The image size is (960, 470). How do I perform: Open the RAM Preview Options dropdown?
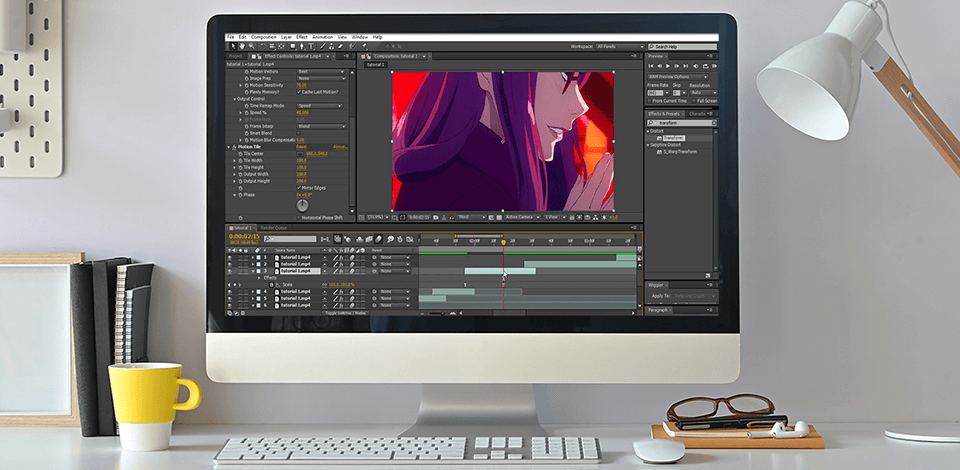point(678,77)
